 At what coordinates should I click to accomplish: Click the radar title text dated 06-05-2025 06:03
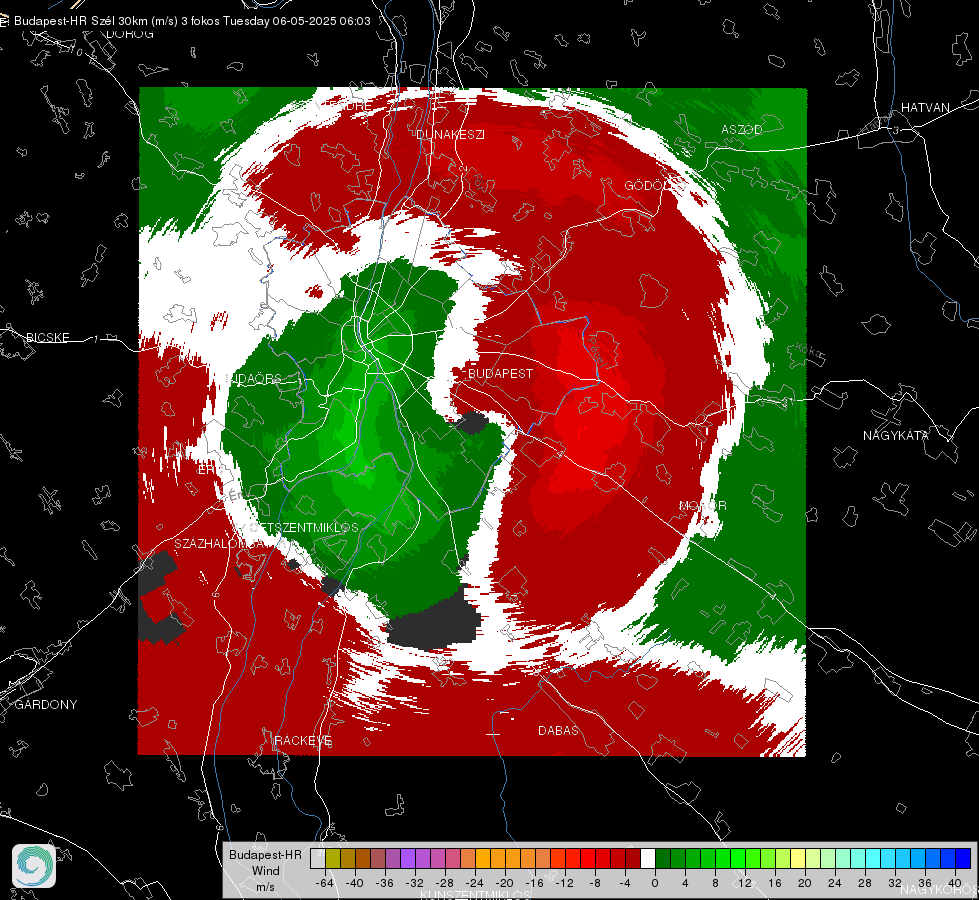coord(192,21)
